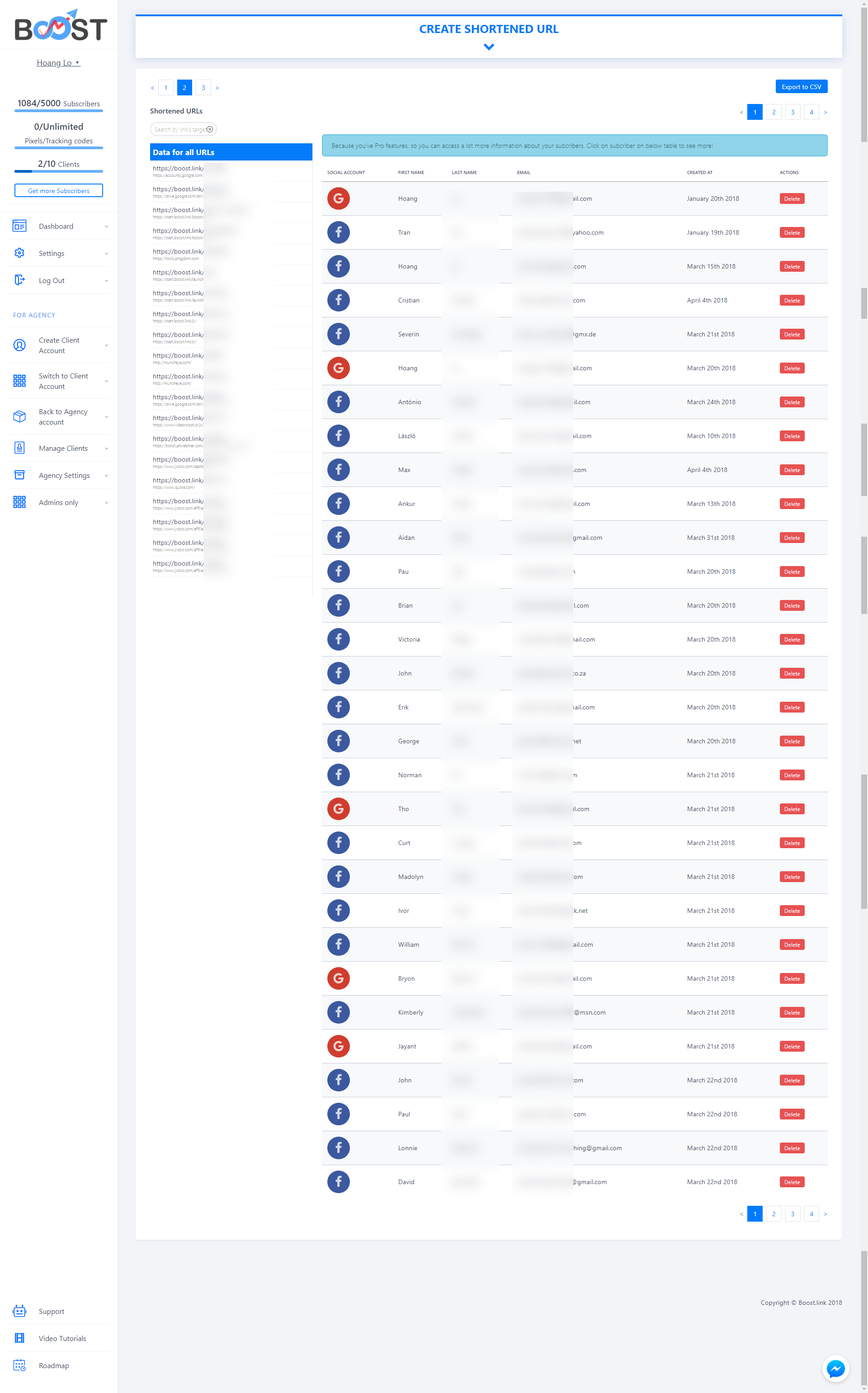Viewport: 868px width, 1393px height.
Task: Click the Subscribers progress bar
Action: [59, 111]
